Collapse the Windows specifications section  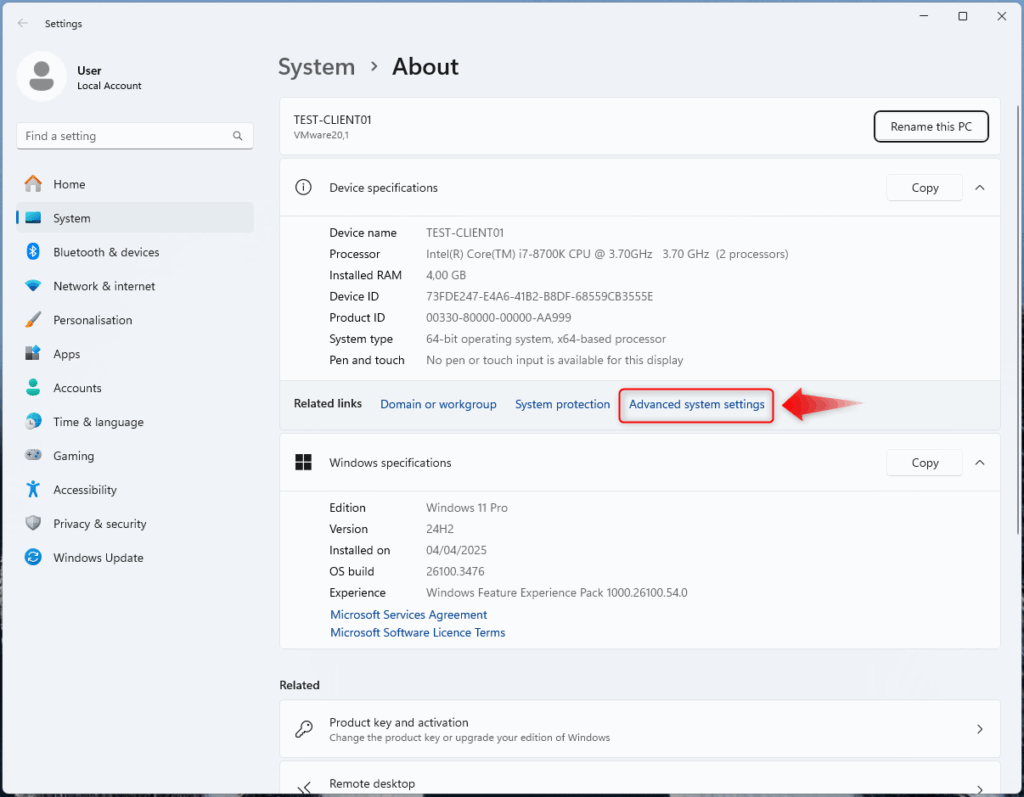click(x=979, y=463)
